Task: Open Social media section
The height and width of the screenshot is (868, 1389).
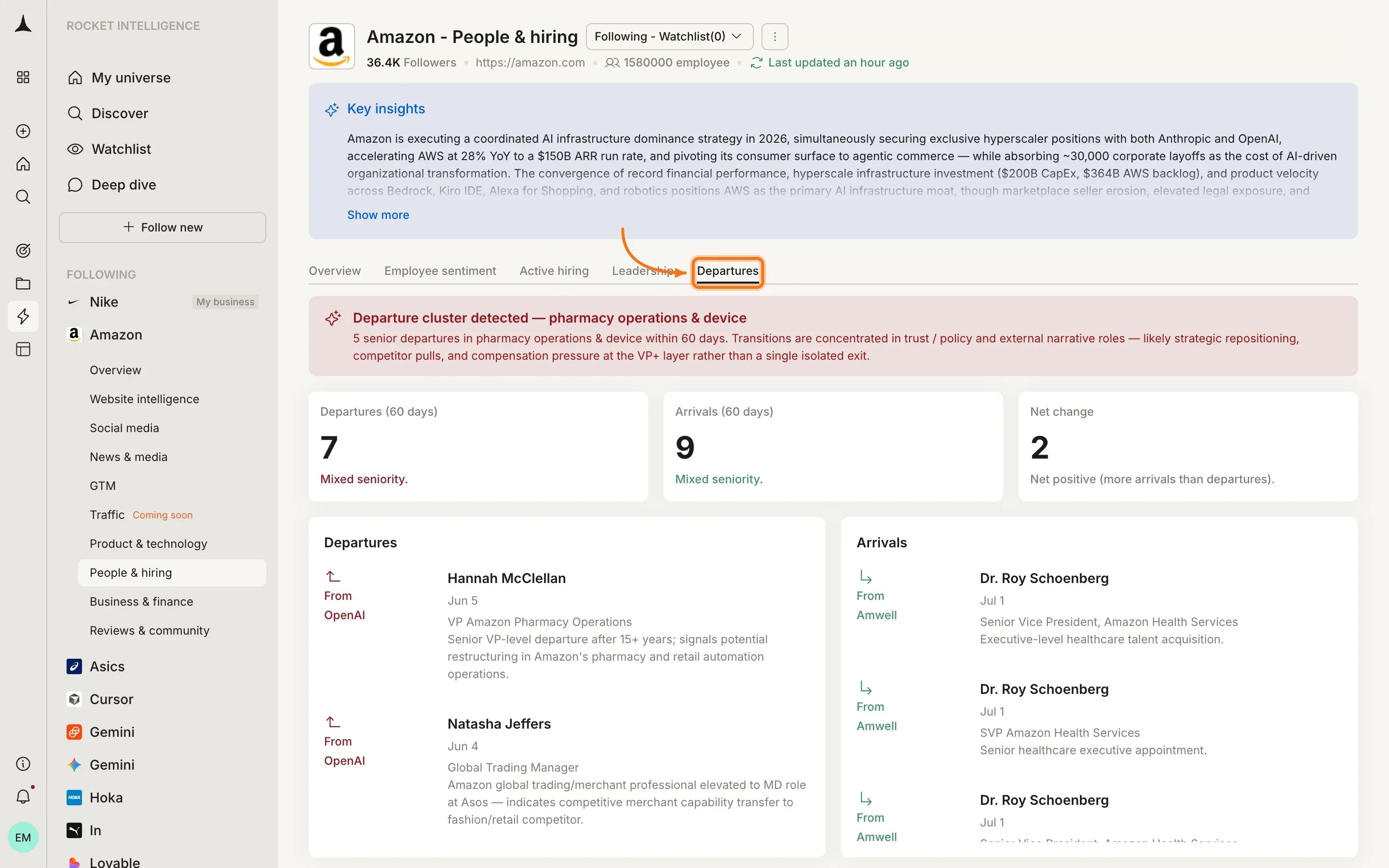Action: coord(124,428)
